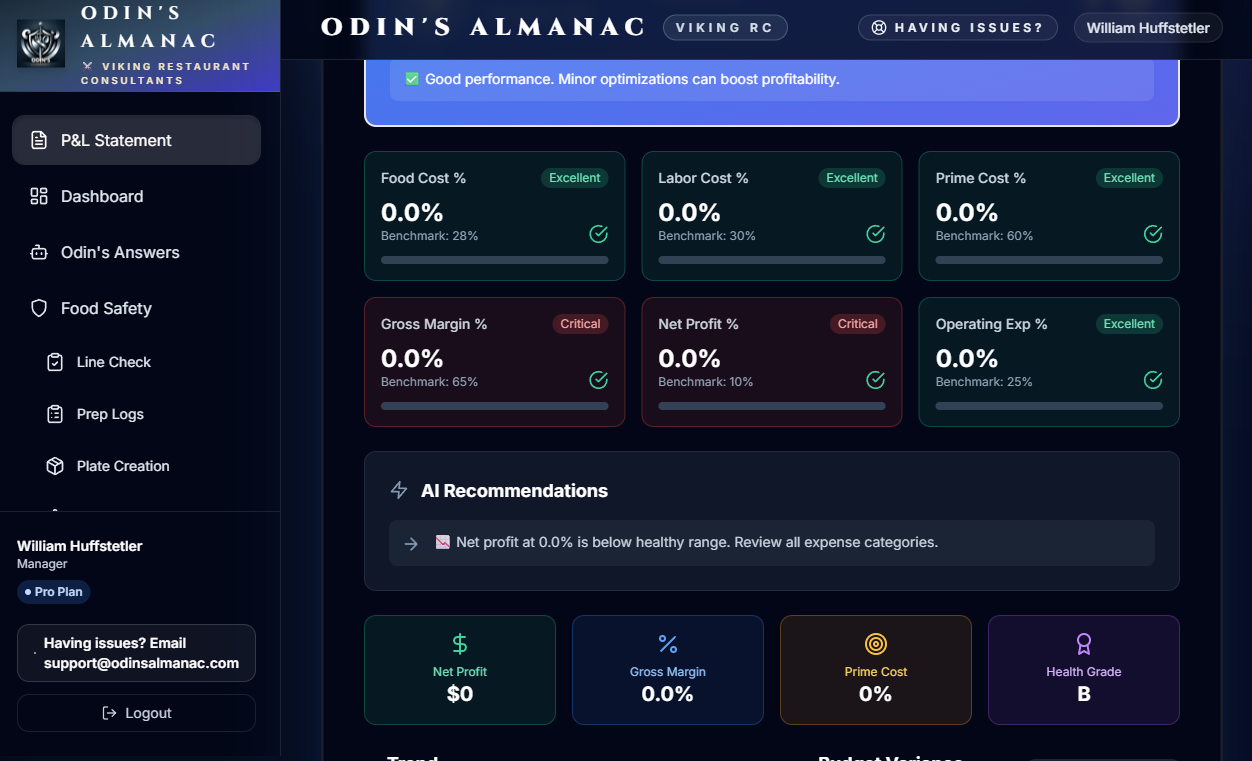
Task: Click the Plate Creation icon
Action: coord(55,465)
